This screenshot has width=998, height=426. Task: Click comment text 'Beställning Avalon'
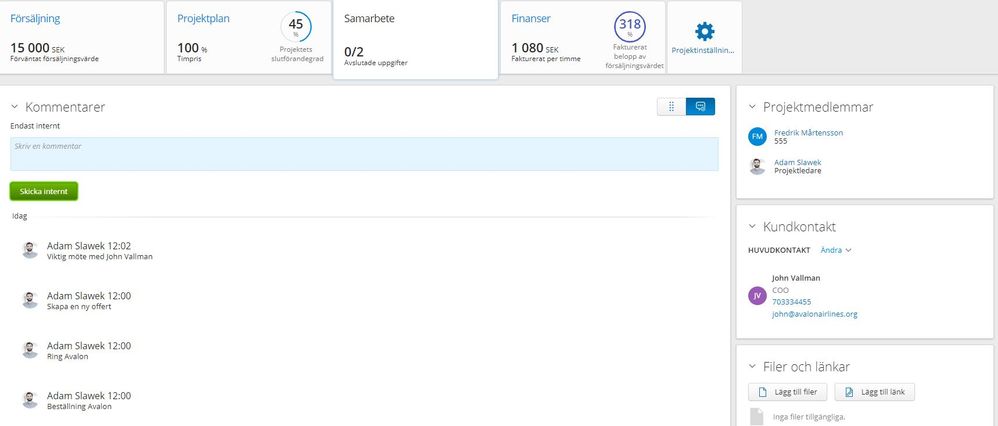[80, 406]
